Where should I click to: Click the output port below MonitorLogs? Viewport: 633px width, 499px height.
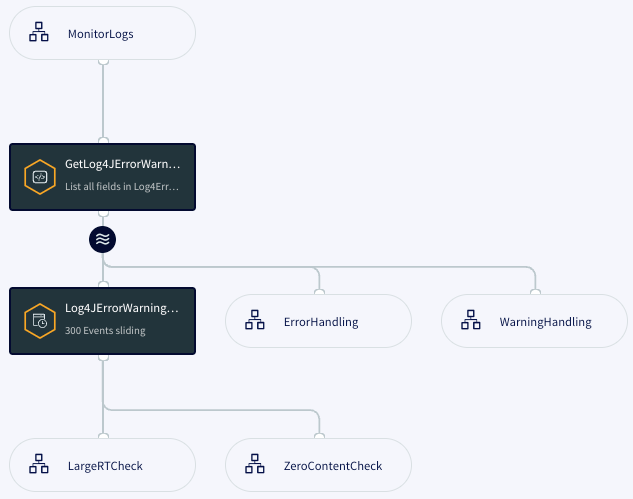point(103,61)
